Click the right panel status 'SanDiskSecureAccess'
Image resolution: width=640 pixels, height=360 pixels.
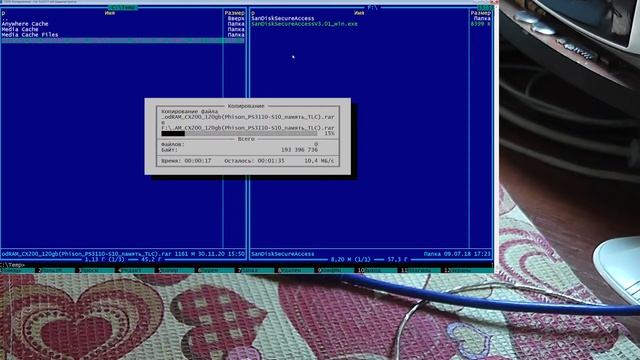(283, 254)
